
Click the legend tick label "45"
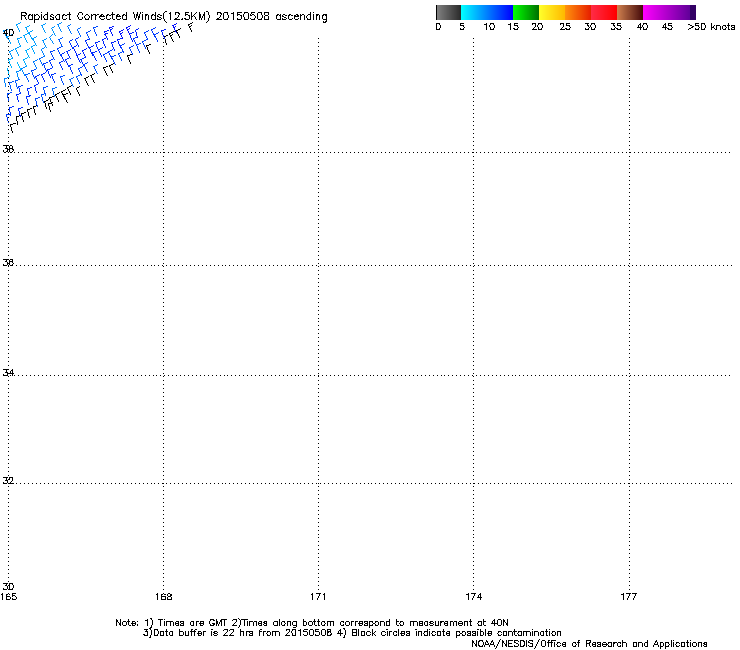point(667,27)
